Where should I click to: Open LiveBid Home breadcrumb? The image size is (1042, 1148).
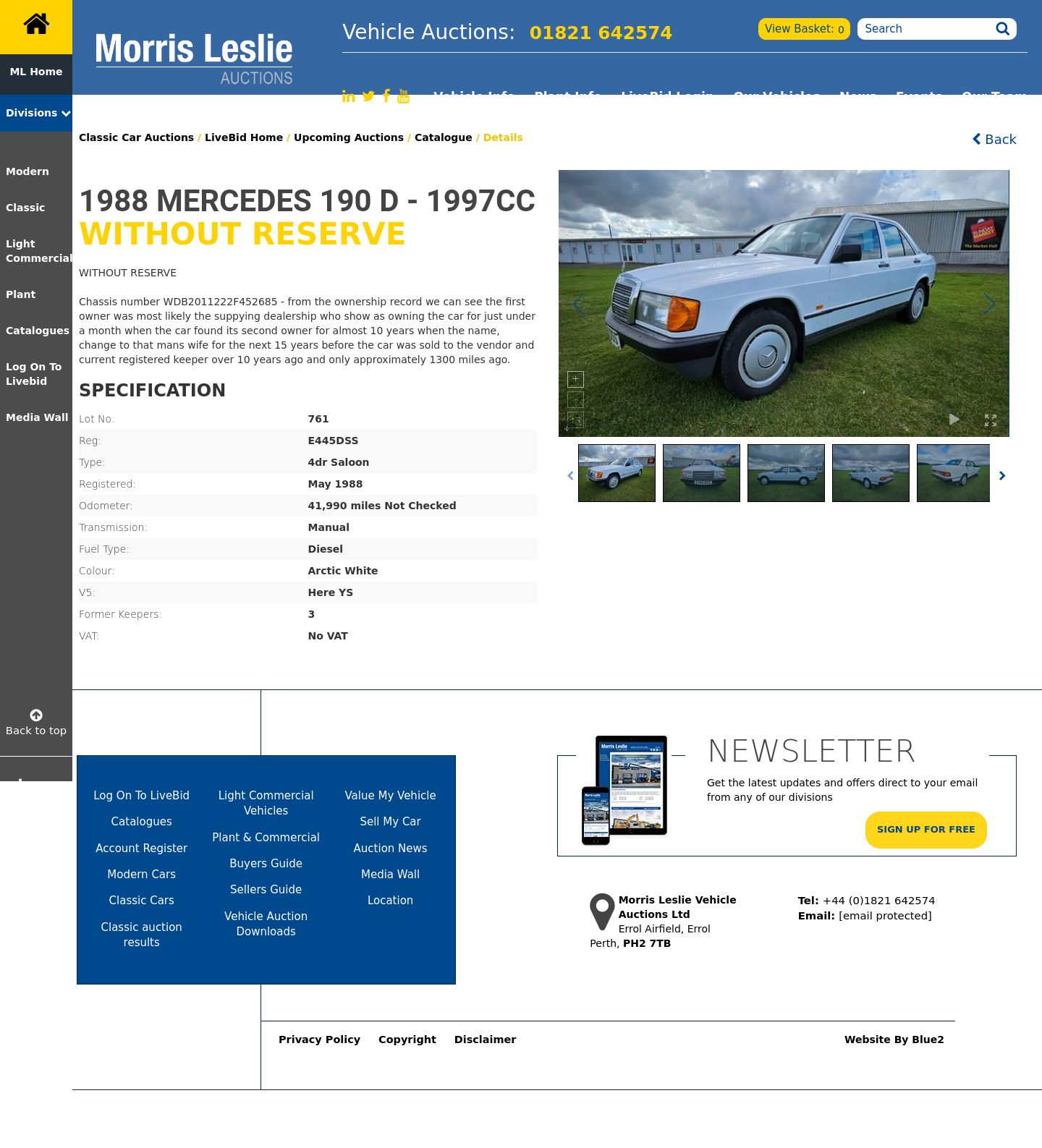[244, 137]
